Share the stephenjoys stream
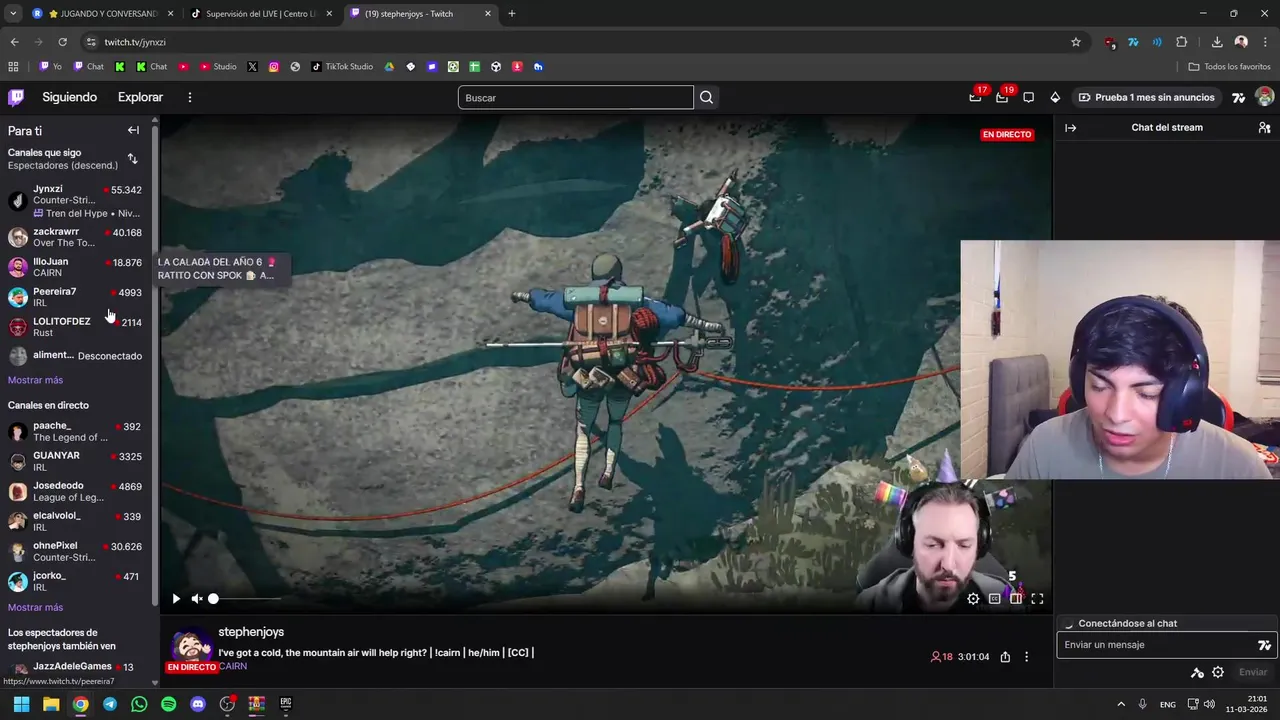This screenshot has height=720, width=1280. (1005, 657)
